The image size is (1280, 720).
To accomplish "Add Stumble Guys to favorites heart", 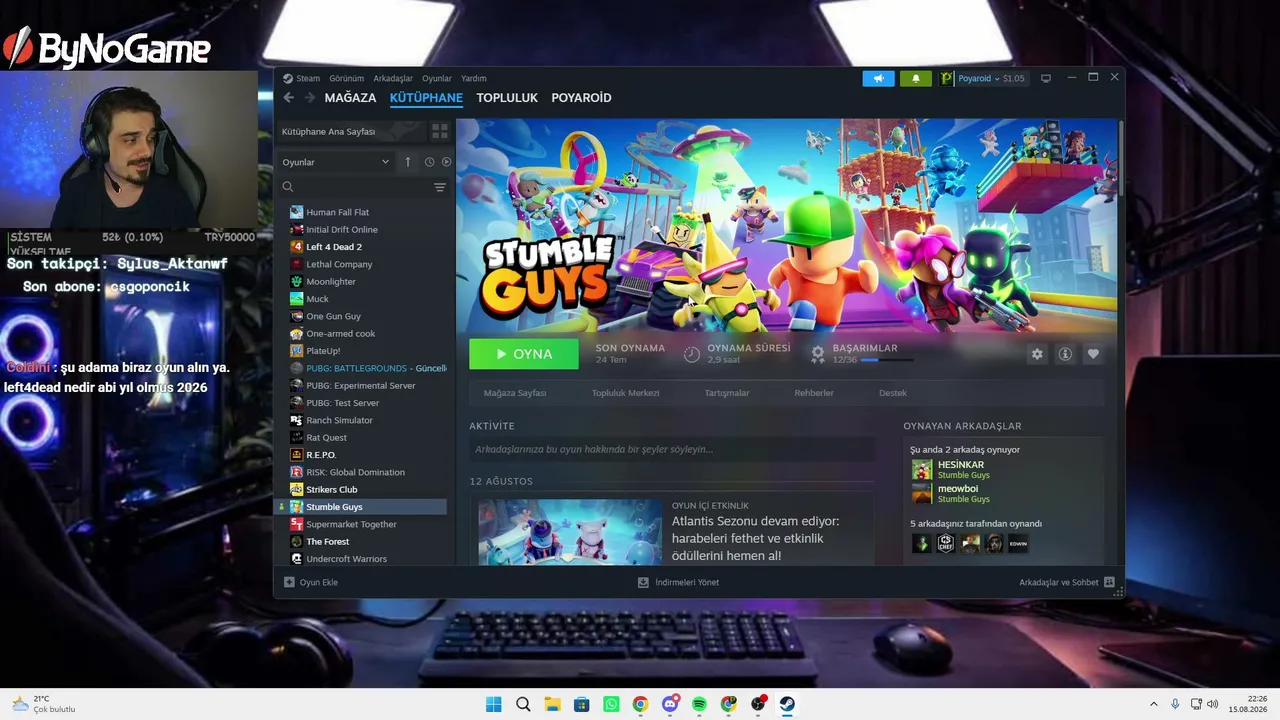I will click(x=1093, y=354).
